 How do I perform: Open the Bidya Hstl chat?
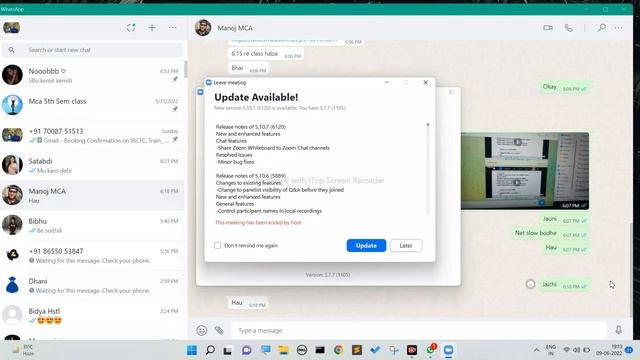coord(92,315)
